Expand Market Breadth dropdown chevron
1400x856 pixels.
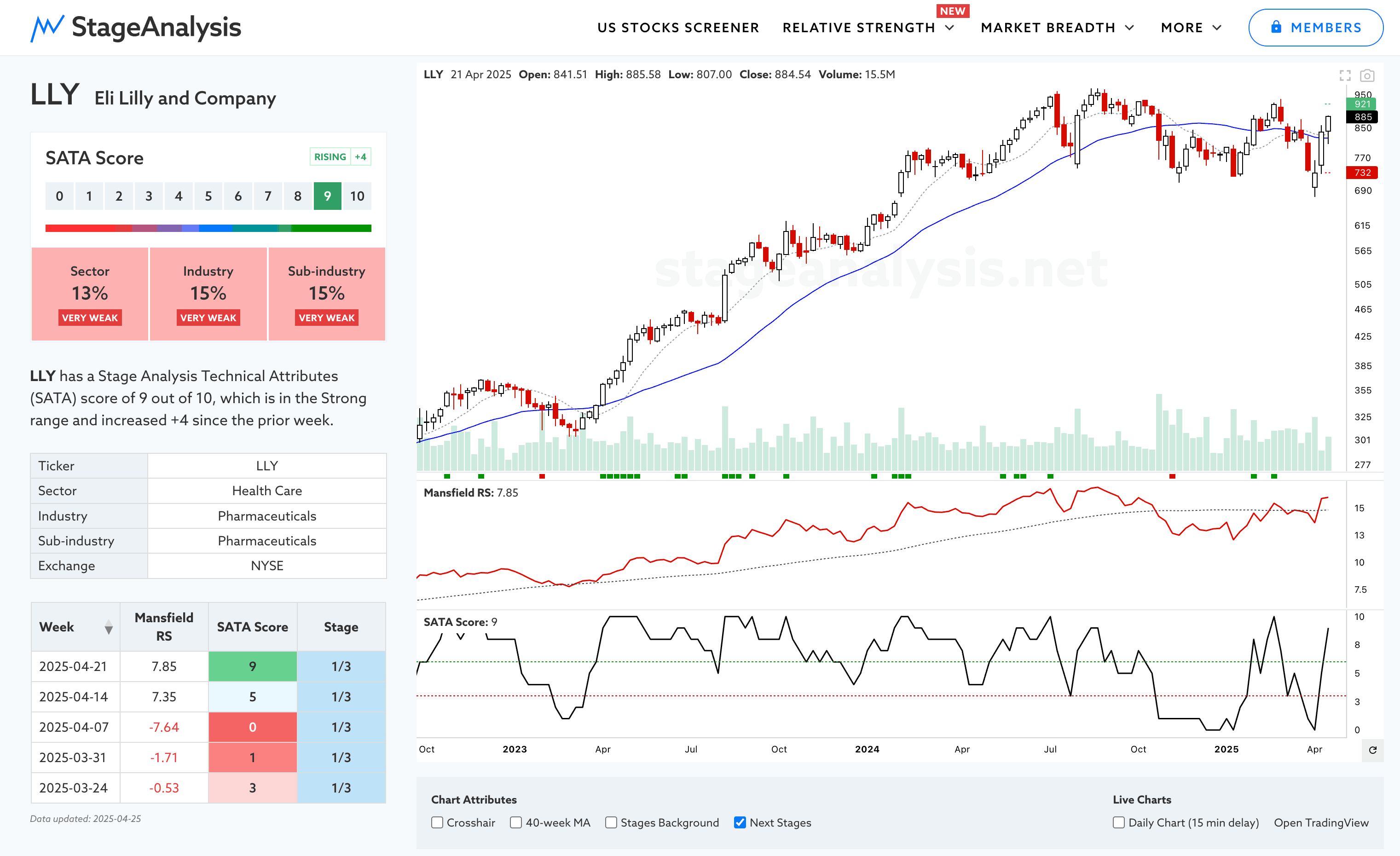pos(1129,28)
